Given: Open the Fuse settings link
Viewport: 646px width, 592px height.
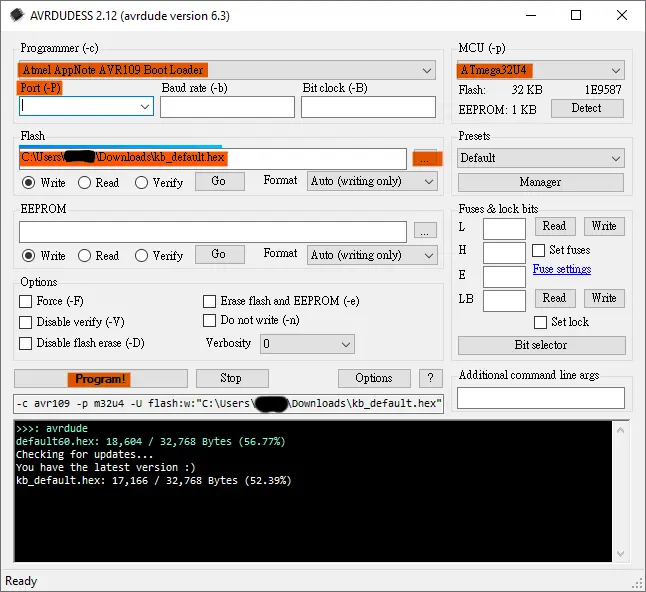Looking at the screenshot, I should pyautogui.click(x=562, y=269).
